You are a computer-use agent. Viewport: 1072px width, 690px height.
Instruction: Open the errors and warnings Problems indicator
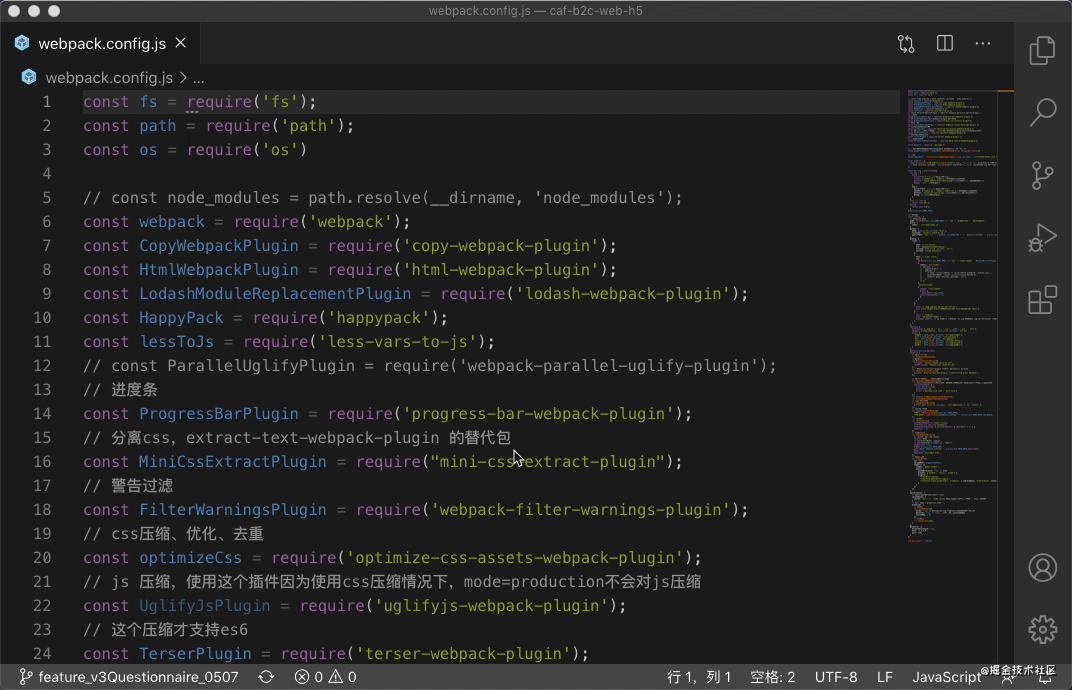click(325, 677)
